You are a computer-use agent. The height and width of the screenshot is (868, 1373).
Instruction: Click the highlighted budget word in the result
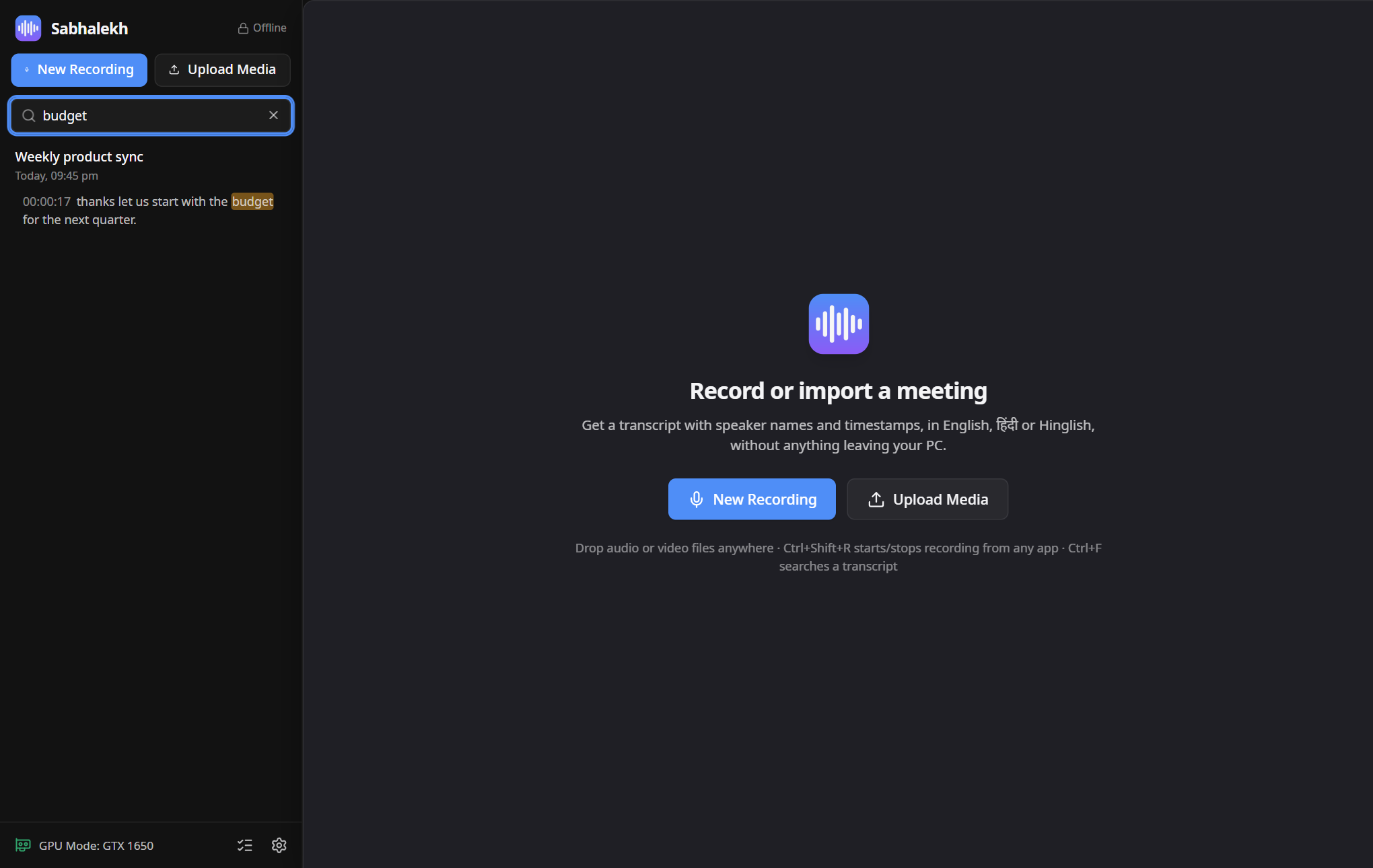tap(252, 202)
